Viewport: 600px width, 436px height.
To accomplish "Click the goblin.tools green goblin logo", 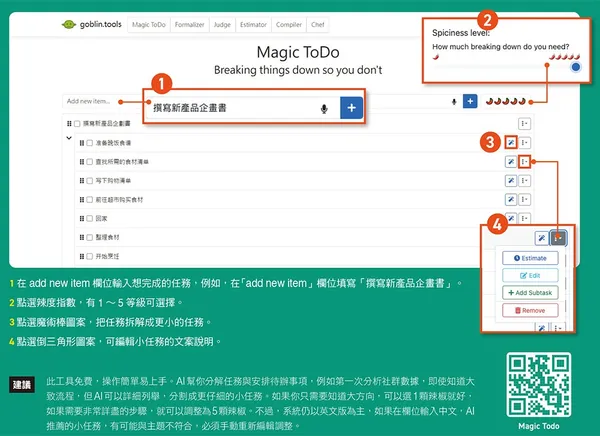I will click(x=69, y=25).
